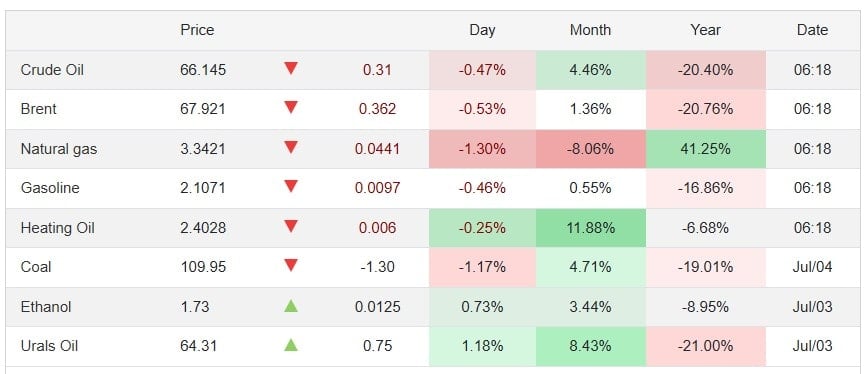The image size is (866, 374).
Task: Click the Coal price value 109.95
Action: (202, 267)
